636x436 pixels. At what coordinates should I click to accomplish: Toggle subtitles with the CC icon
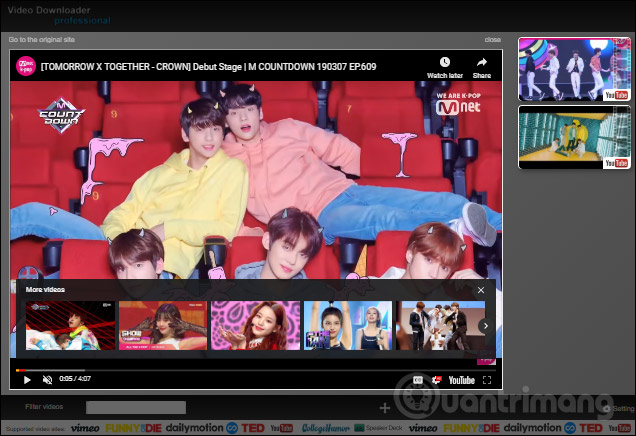click(417, 380)
